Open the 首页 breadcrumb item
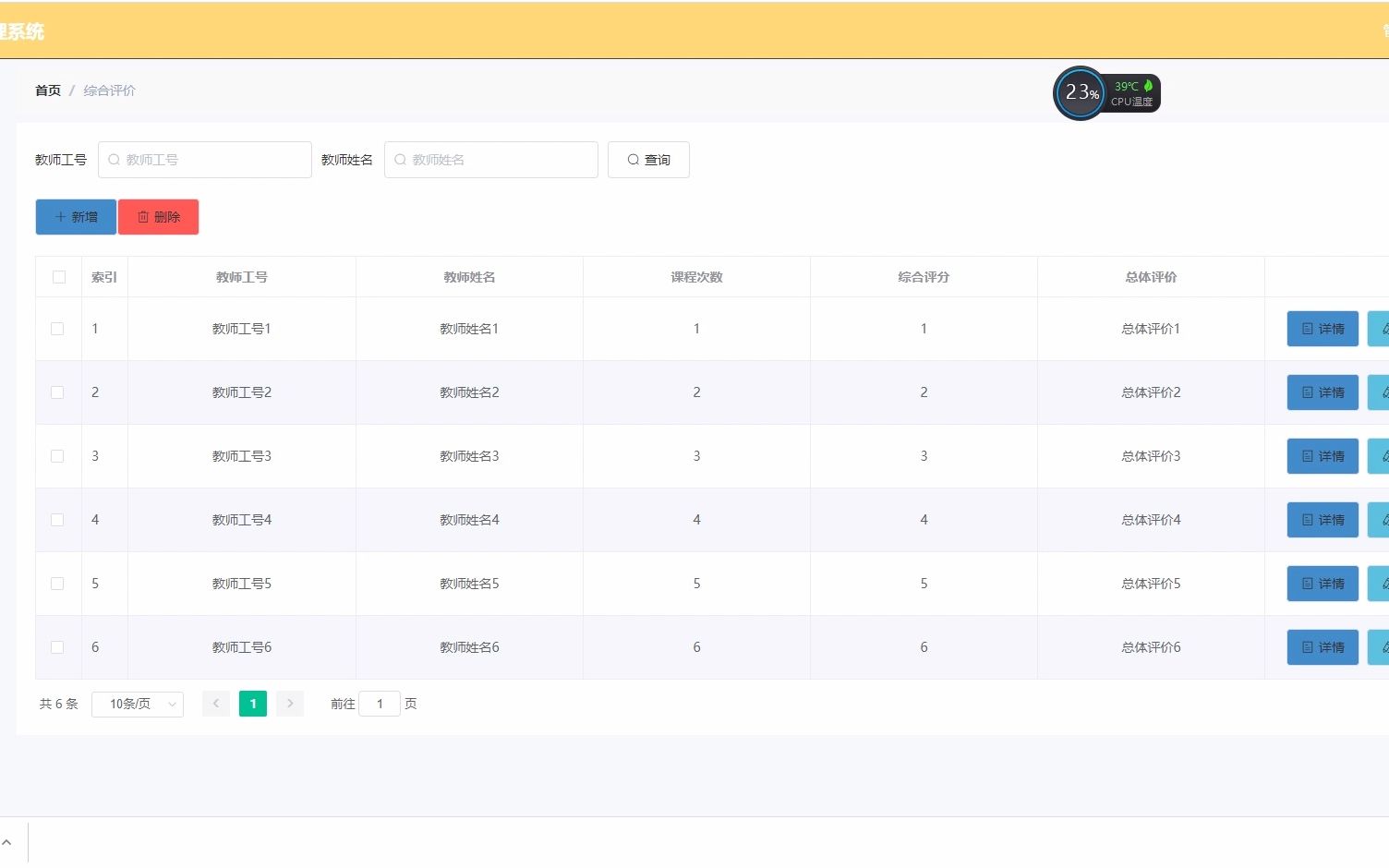The image size is (1389, 868). (48, 90)
